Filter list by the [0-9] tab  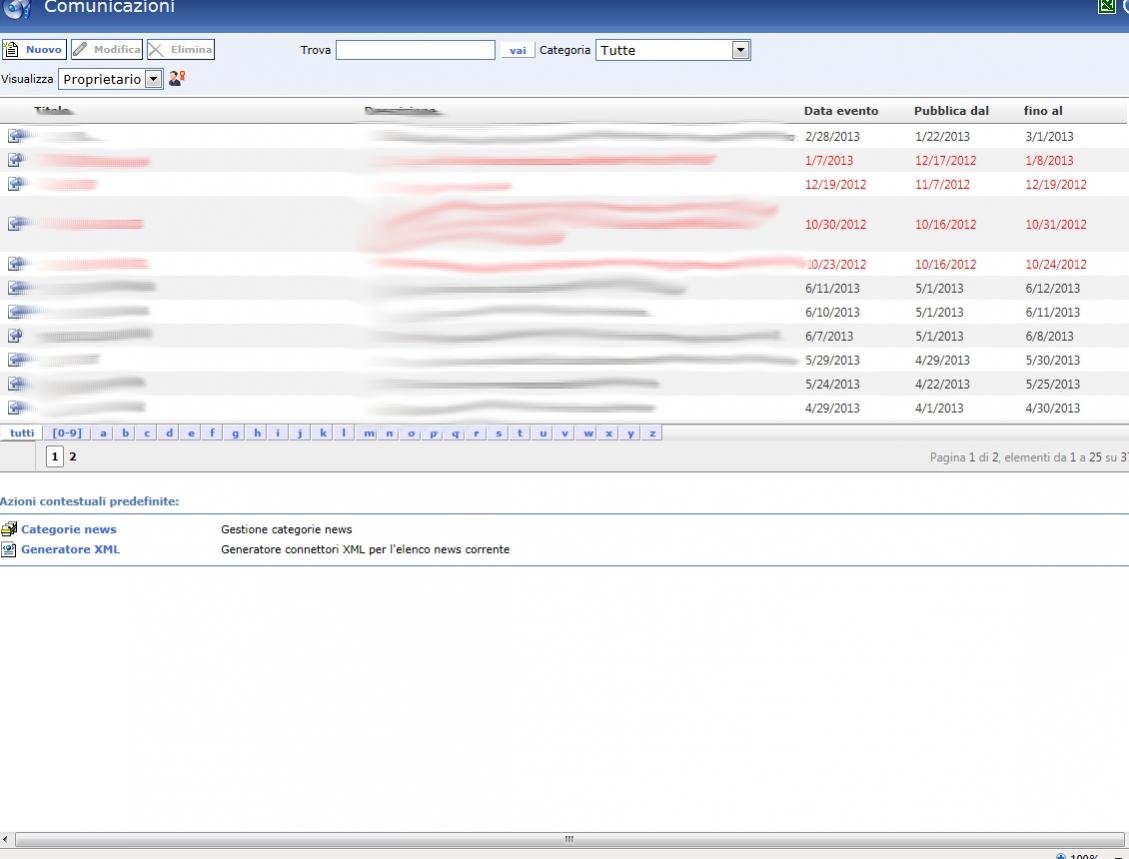pyautogui.click(x=67, y=433)
